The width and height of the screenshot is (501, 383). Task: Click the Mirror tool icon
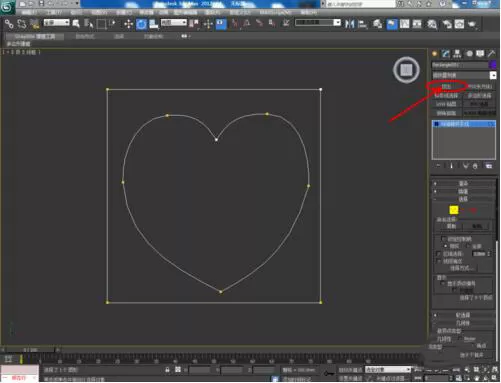[x=349, y=24]
